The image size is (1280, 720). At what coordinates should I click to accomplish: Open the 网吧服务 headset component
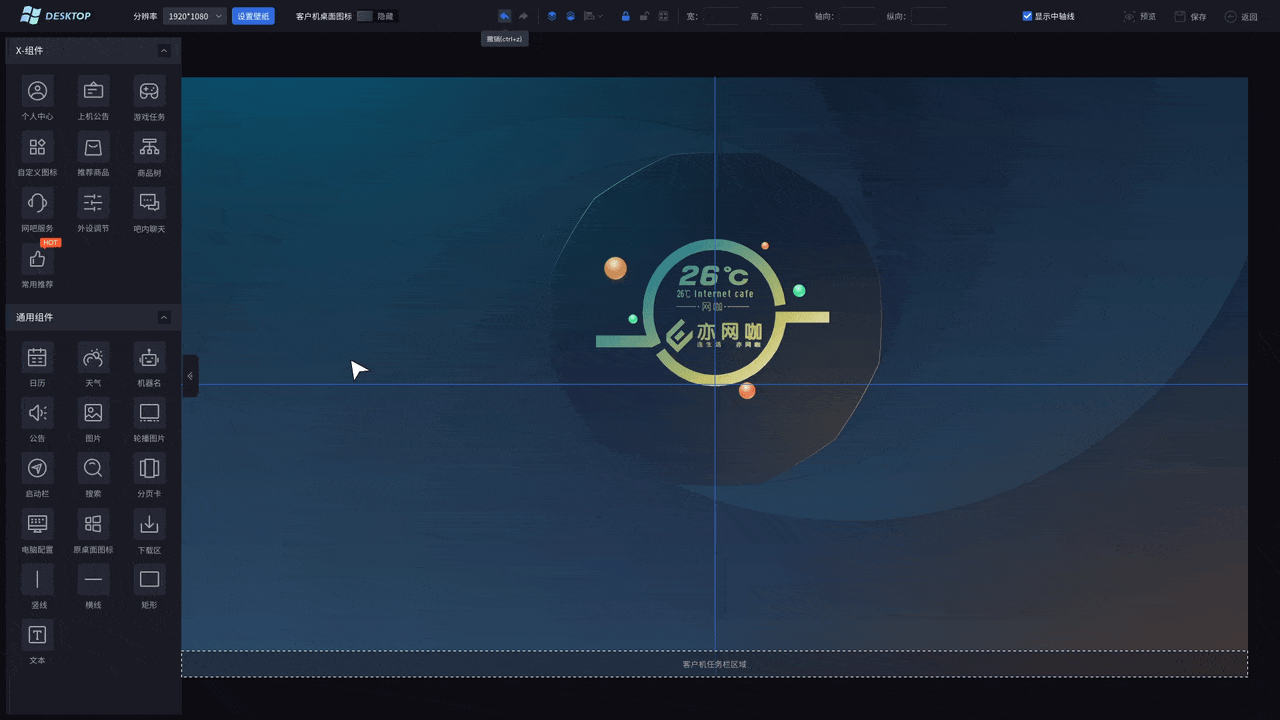pyautogui.click(x=37, y=203)
